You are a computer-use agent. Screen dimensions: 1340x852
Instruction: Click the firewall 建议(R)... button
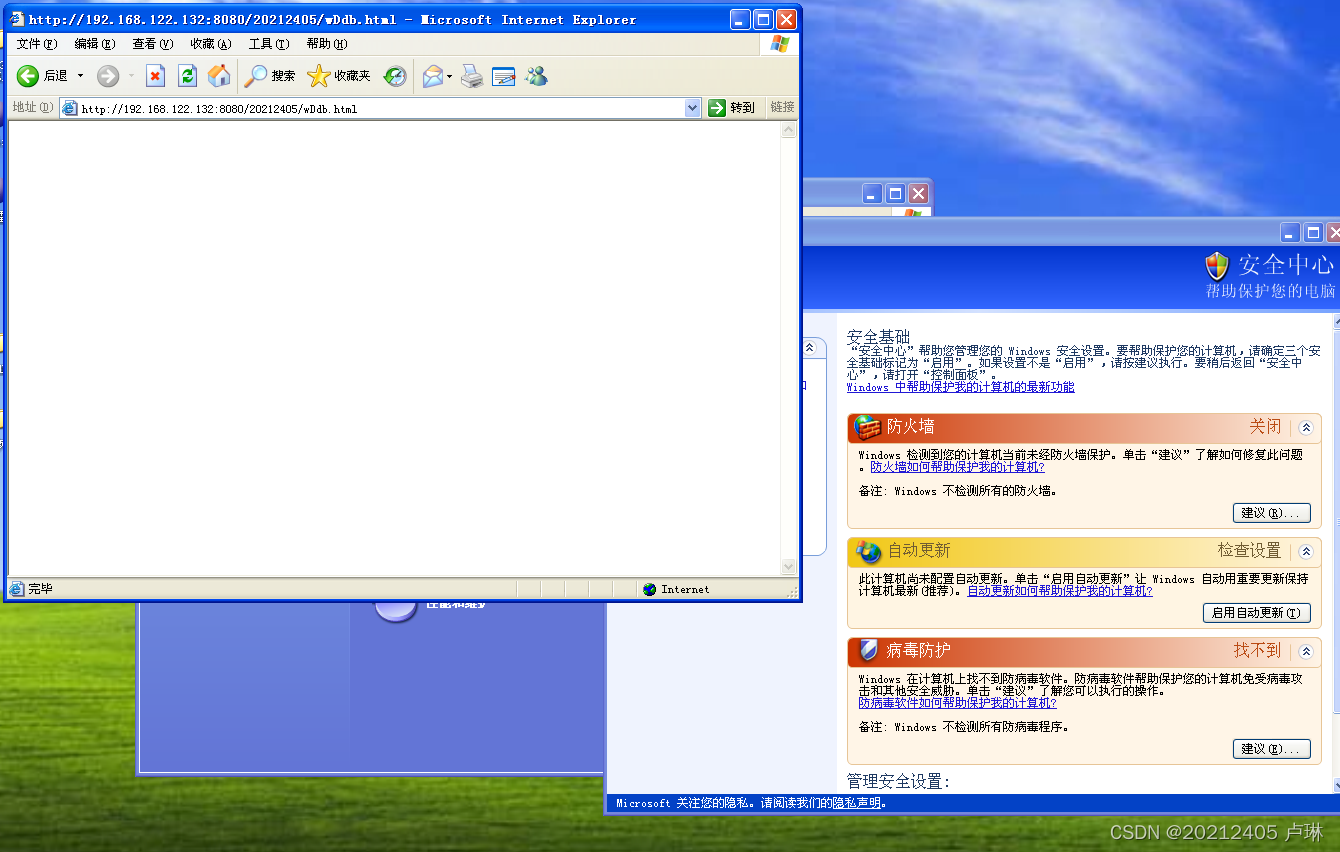[1272, 513]
